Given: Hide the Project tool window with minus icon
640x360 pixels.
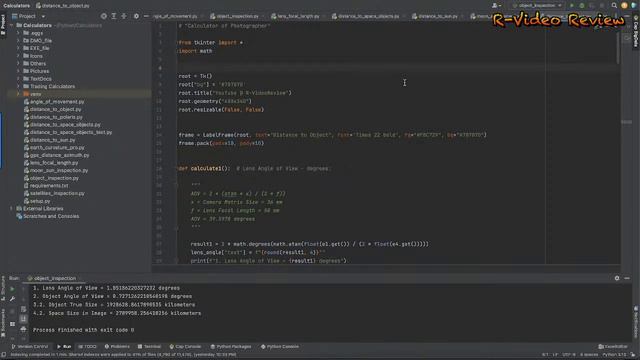Looking at the screenshot, I should click(146, 16).
